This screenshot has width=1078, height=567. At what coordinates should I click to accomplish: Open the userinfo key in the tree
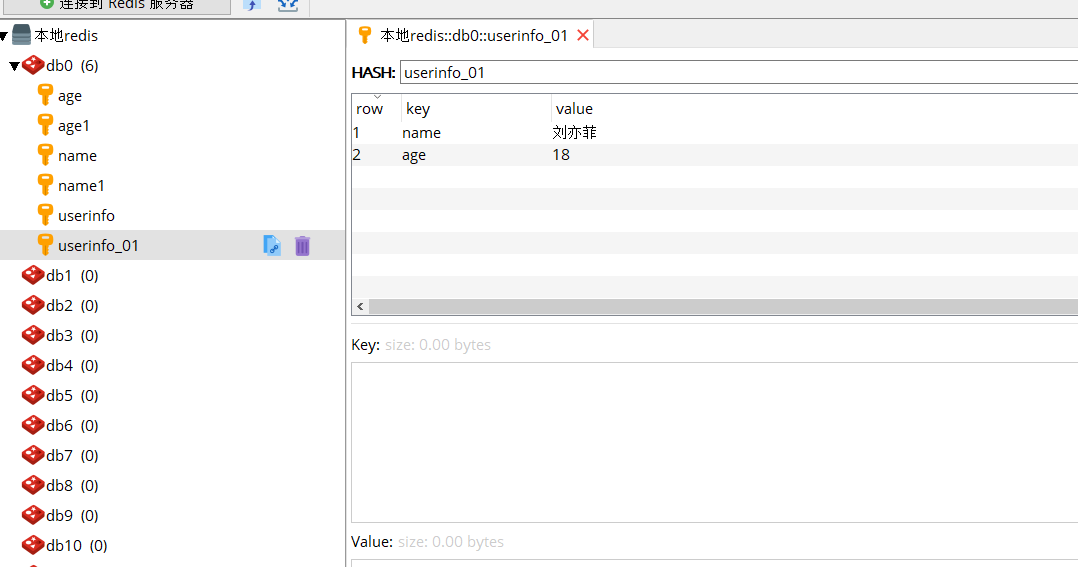point(86,215)
